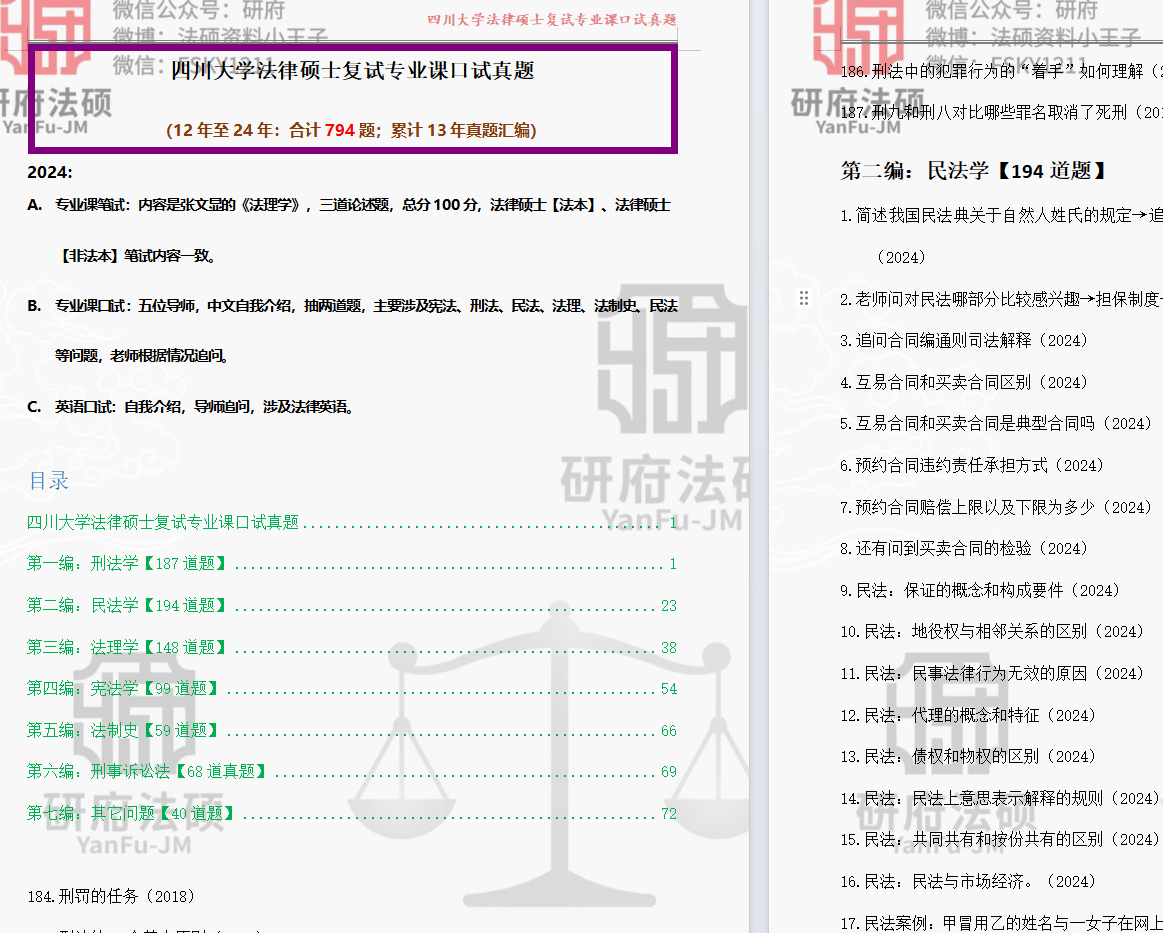Screen dimensions: 1163x933
Task: Click question 7 预约合同赔偿上限以及下限
Action: pyautogui.click(x=996, y=507)
